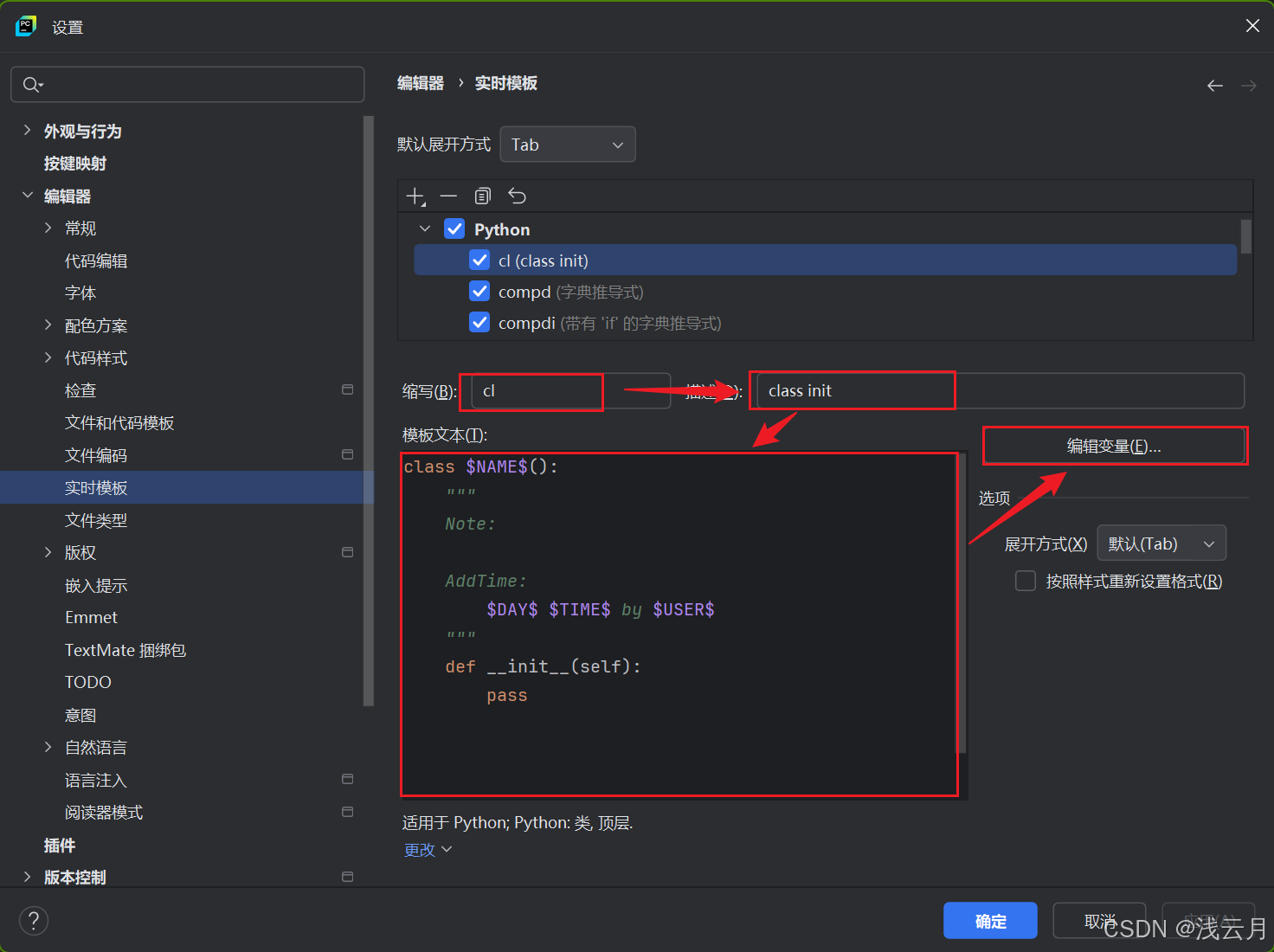The width and height of the screenshot is (1274, 952).
Task: Open Emmet settings page
Action: 91,617
